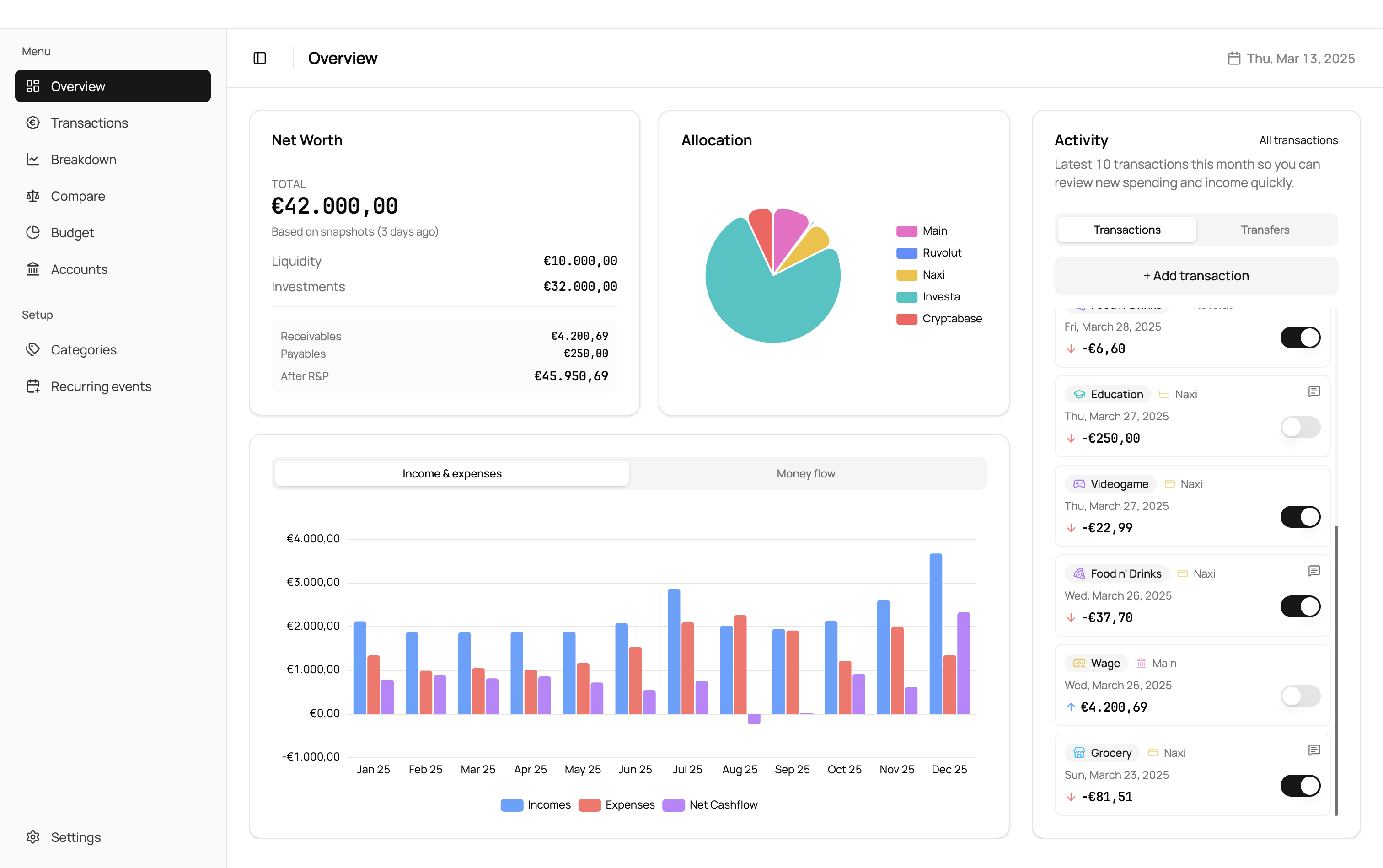
Task: Click the red Cryptabase legend swatch
Action: click(x=906, y=319)
